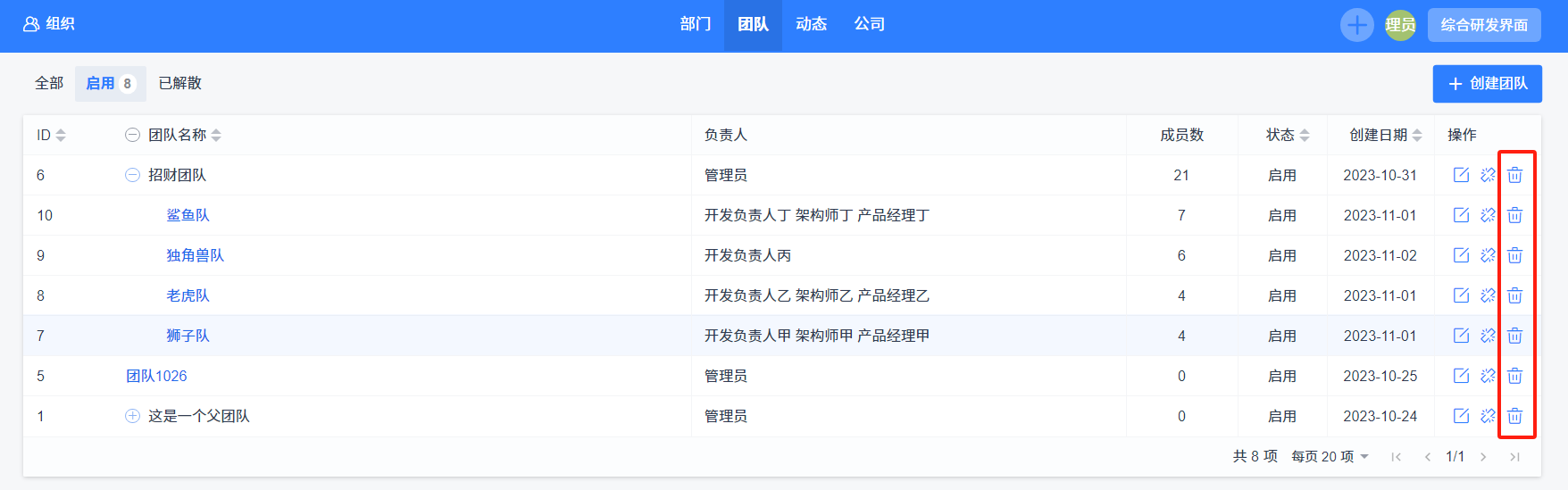The image size is (1568, 490).
Task: Sort table by 状态 column
Action: pyautogui.click(x=1305, y=135)
